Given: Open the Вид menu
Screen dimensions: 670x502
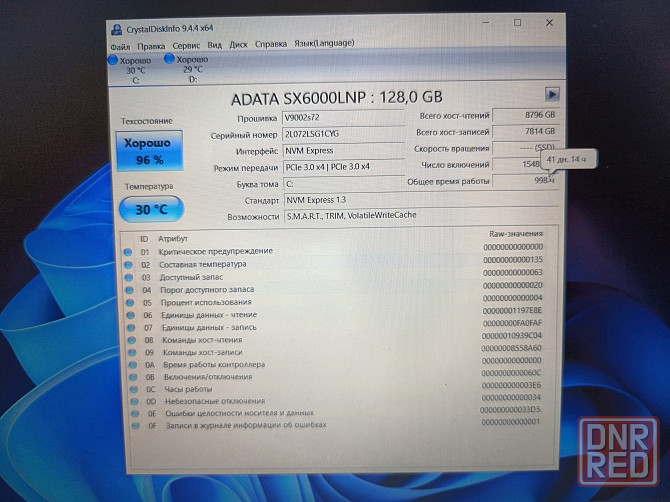Looking at the screenshot, I should point(215,45).
